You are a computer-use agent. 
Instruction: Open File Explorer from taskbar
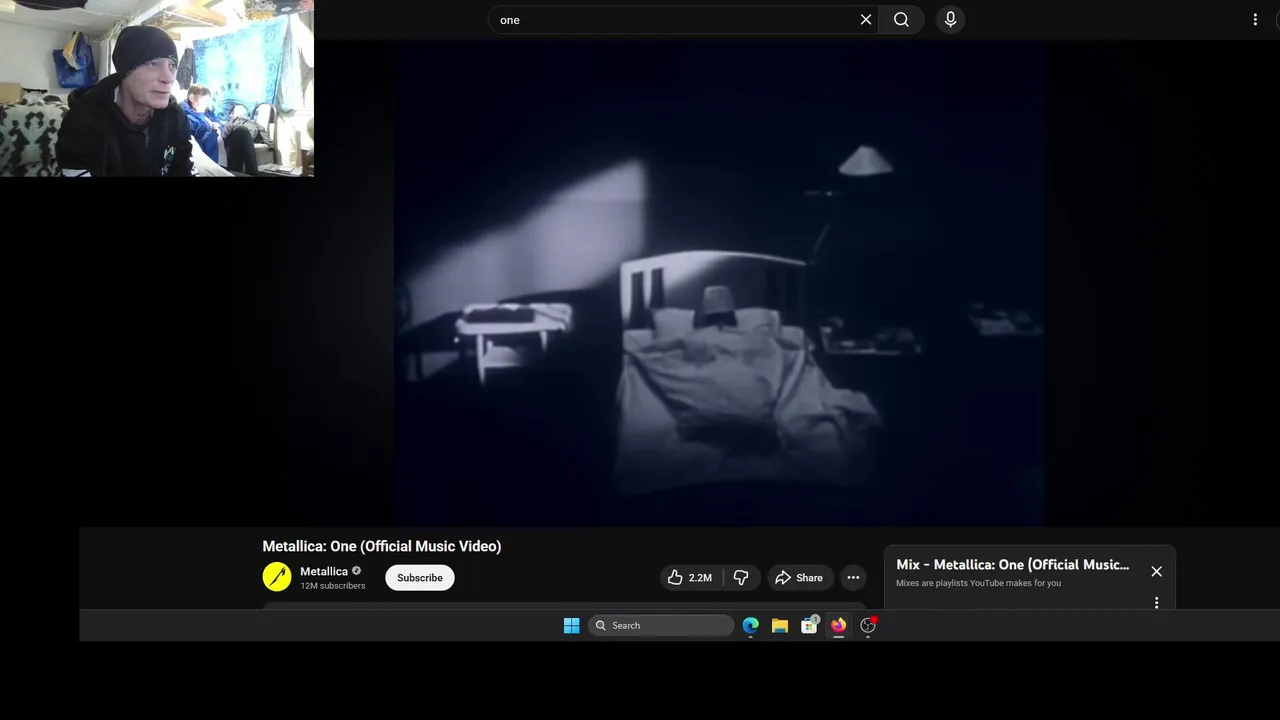tap(780, 625)
